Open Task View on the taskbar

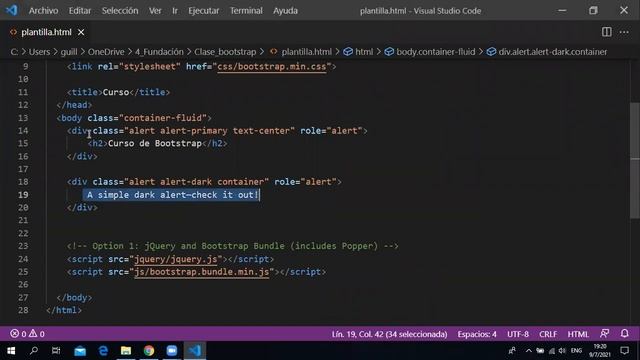pos(56,351)
